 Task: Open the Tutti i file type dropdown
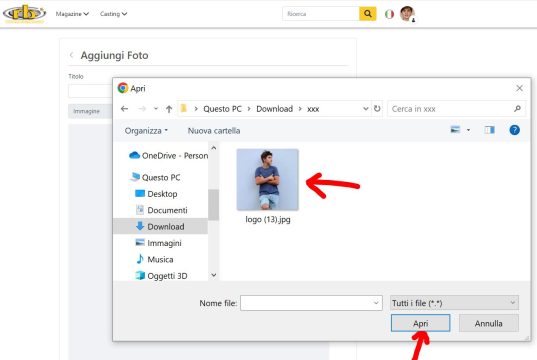click(454, 303)
